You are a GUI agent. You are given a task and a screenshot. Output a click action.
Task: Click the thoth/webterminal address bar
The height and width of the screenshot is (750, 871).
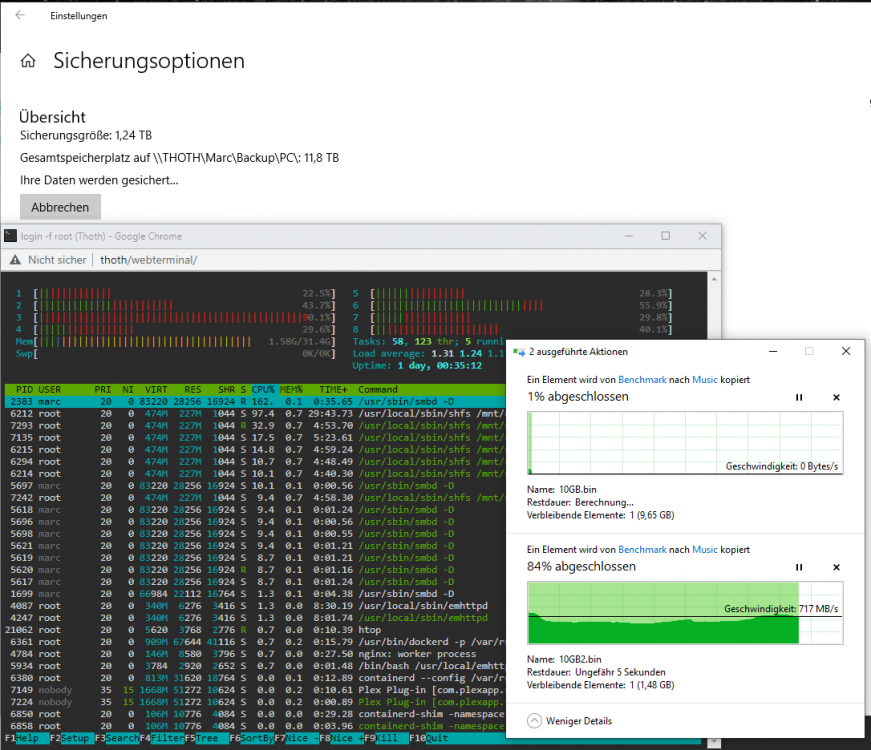(149, 260)
